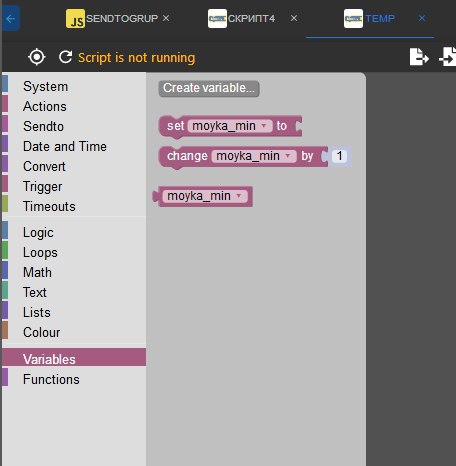
Task: Click the number field showing 1
Action: [x=339, y=156]
